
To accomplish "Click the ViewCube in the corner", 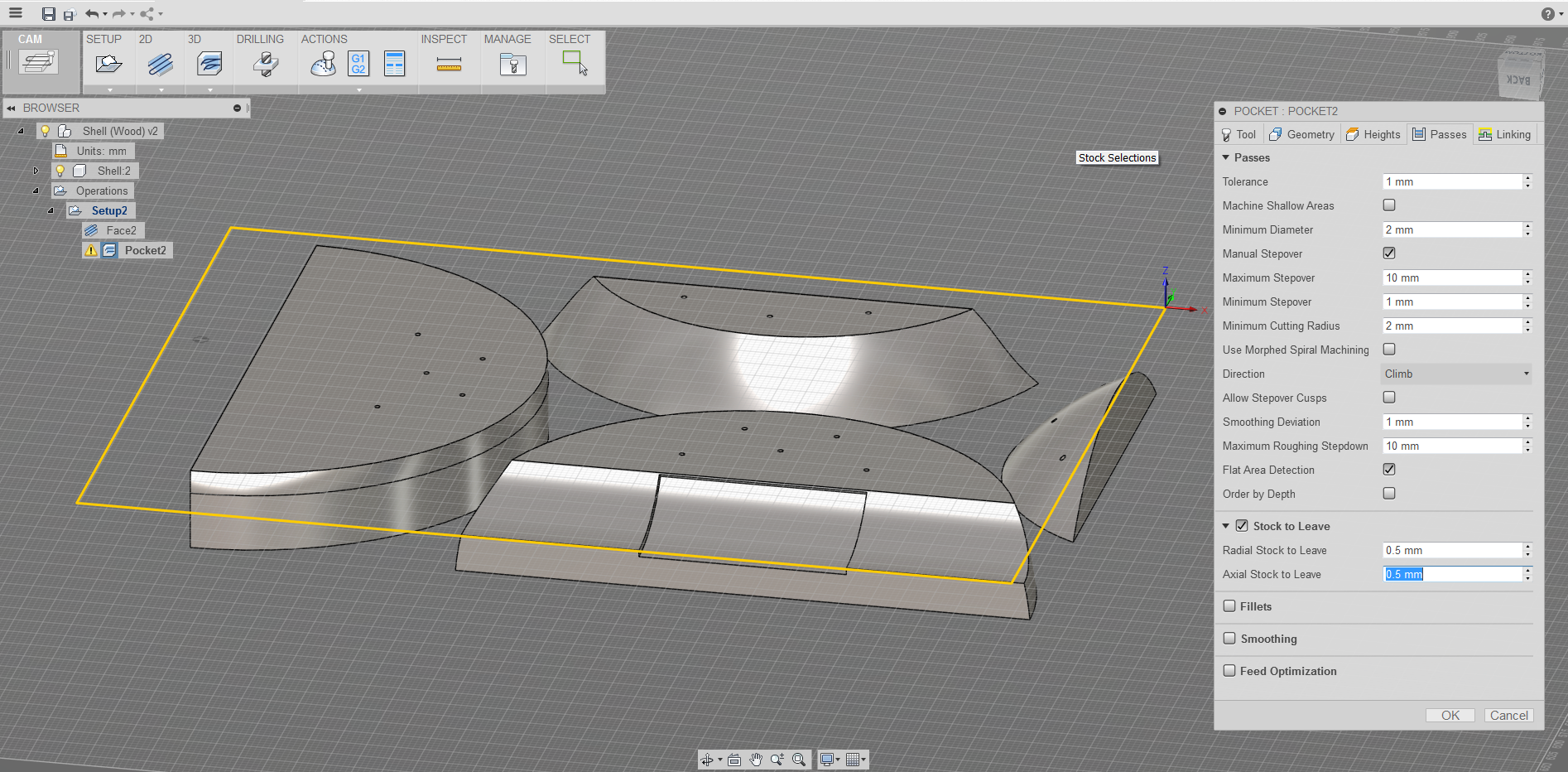I will coord(1520,76).
